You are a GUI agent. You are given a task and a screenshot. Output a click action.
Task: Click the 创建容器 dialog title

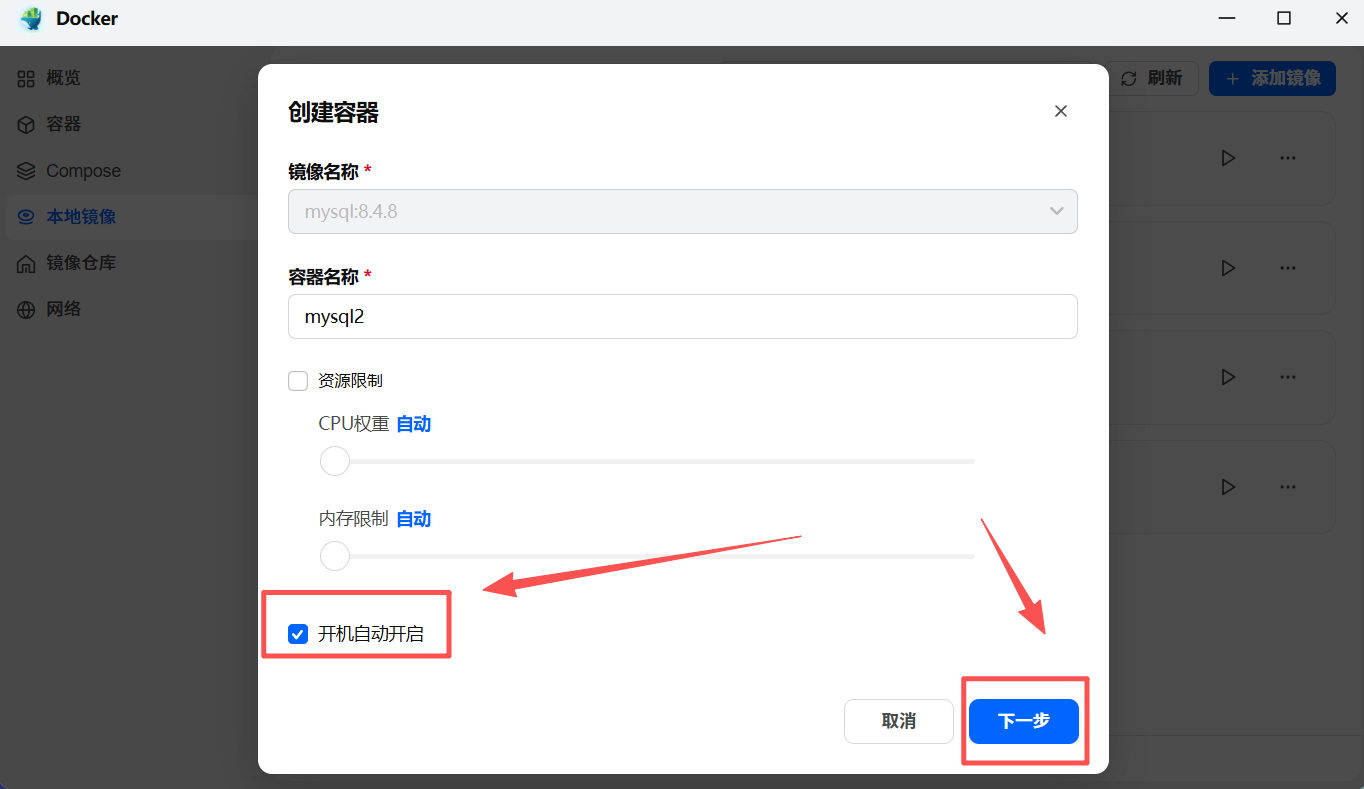(334, 112)
